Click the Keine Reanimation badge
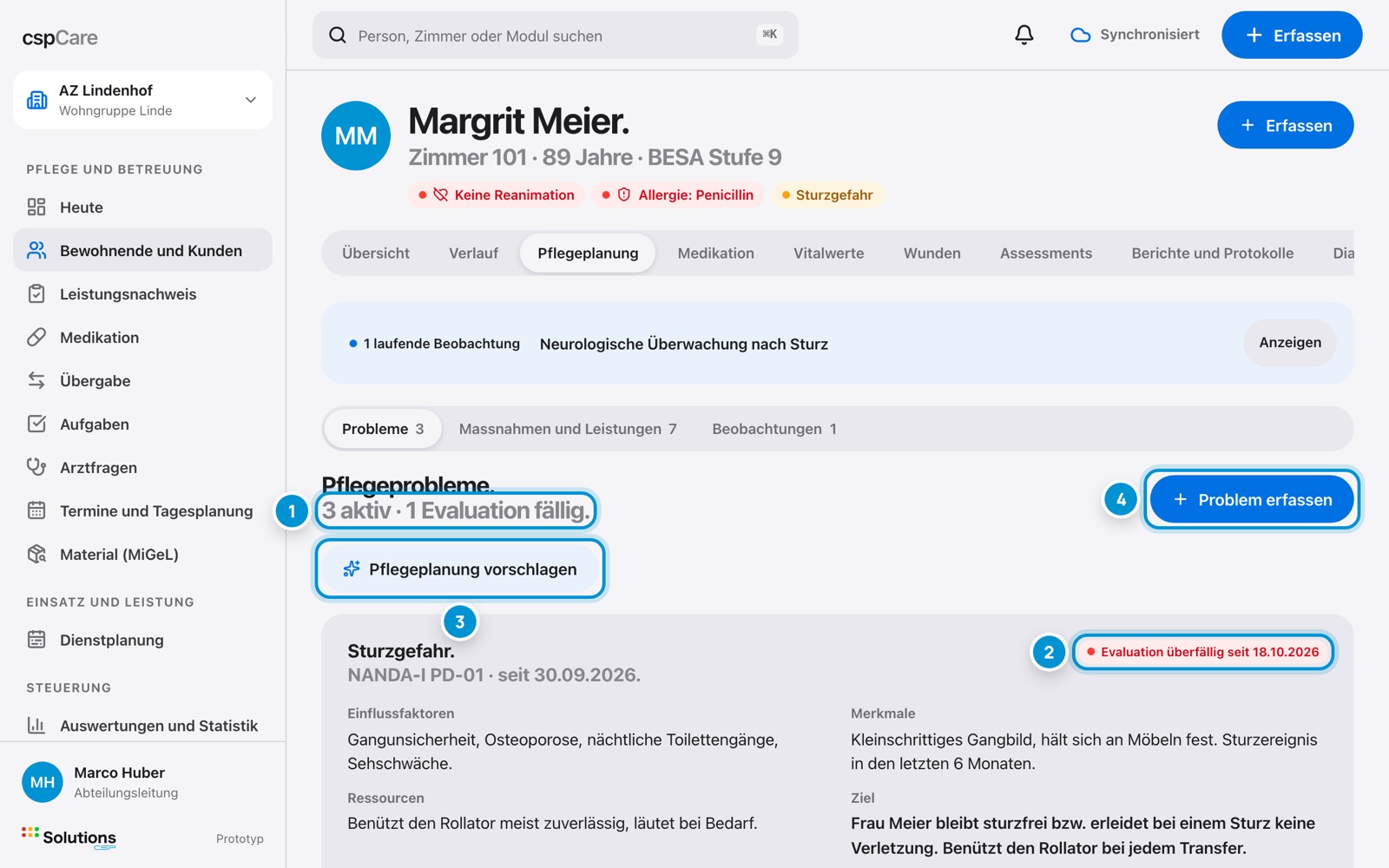The height and width of the screenshot is (868, 1389). [497, 194]
